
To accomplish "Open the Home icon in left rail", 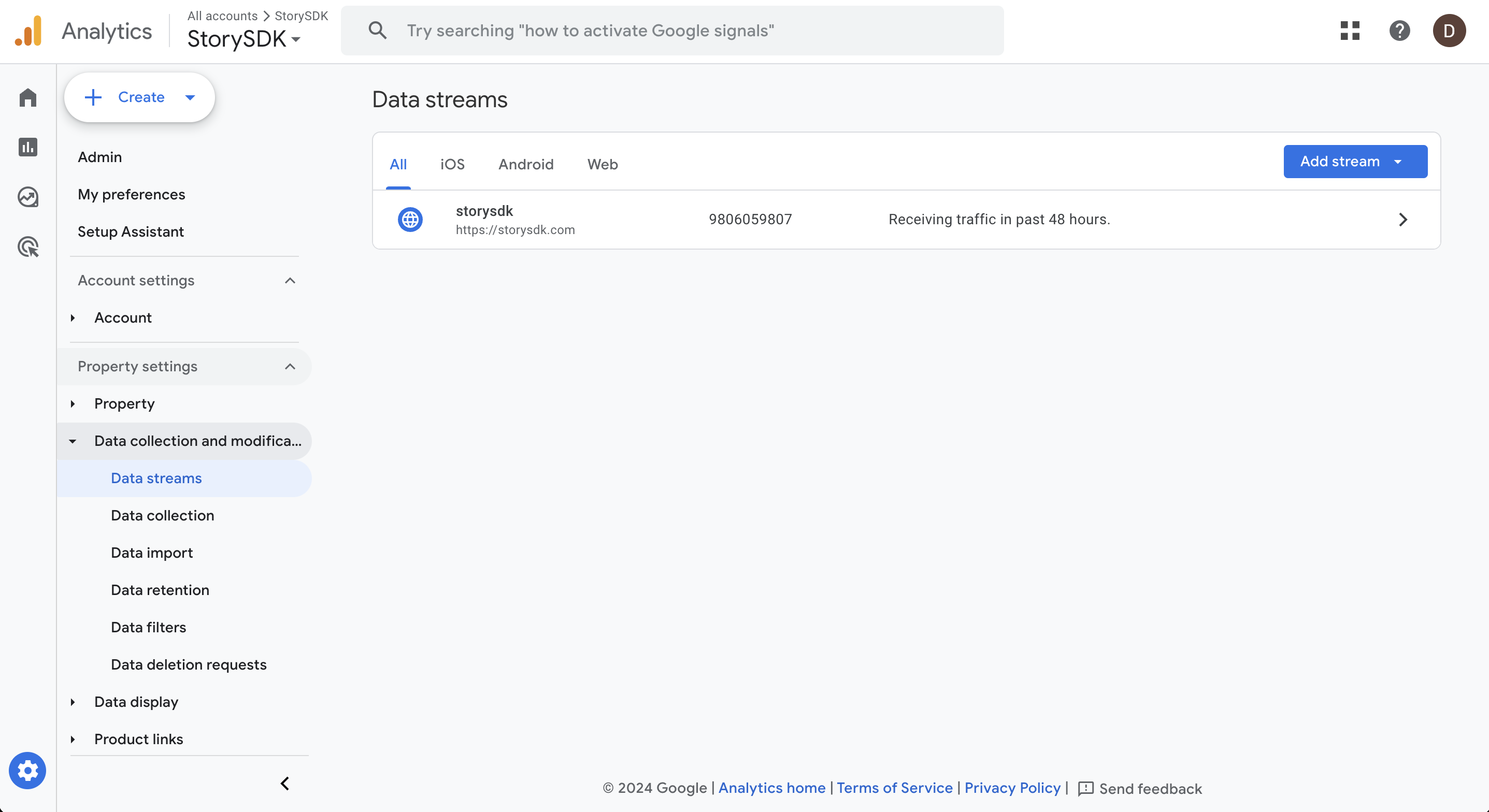I will pos(28,97).
